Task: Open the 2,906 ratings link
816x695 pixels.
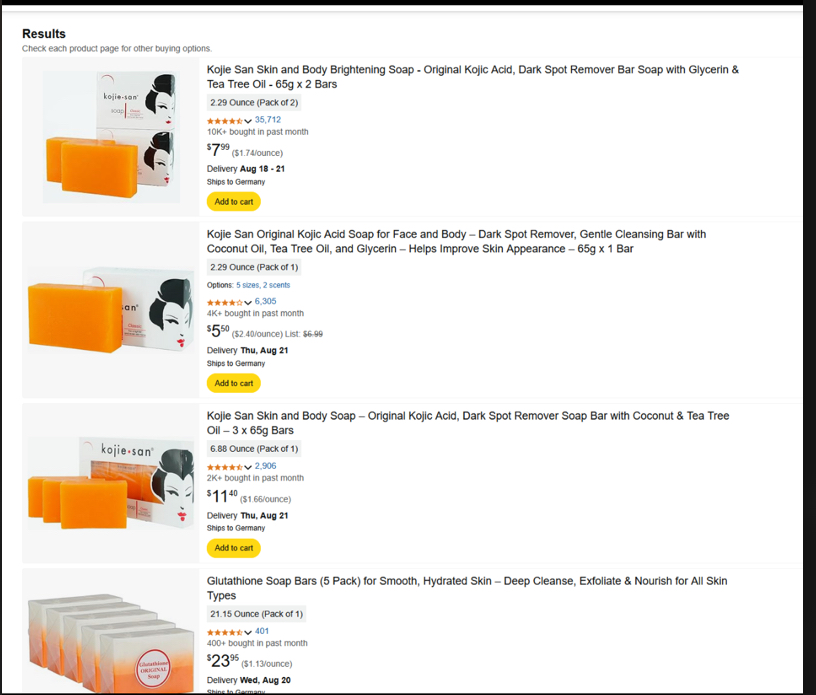Action: coord(265,466)
